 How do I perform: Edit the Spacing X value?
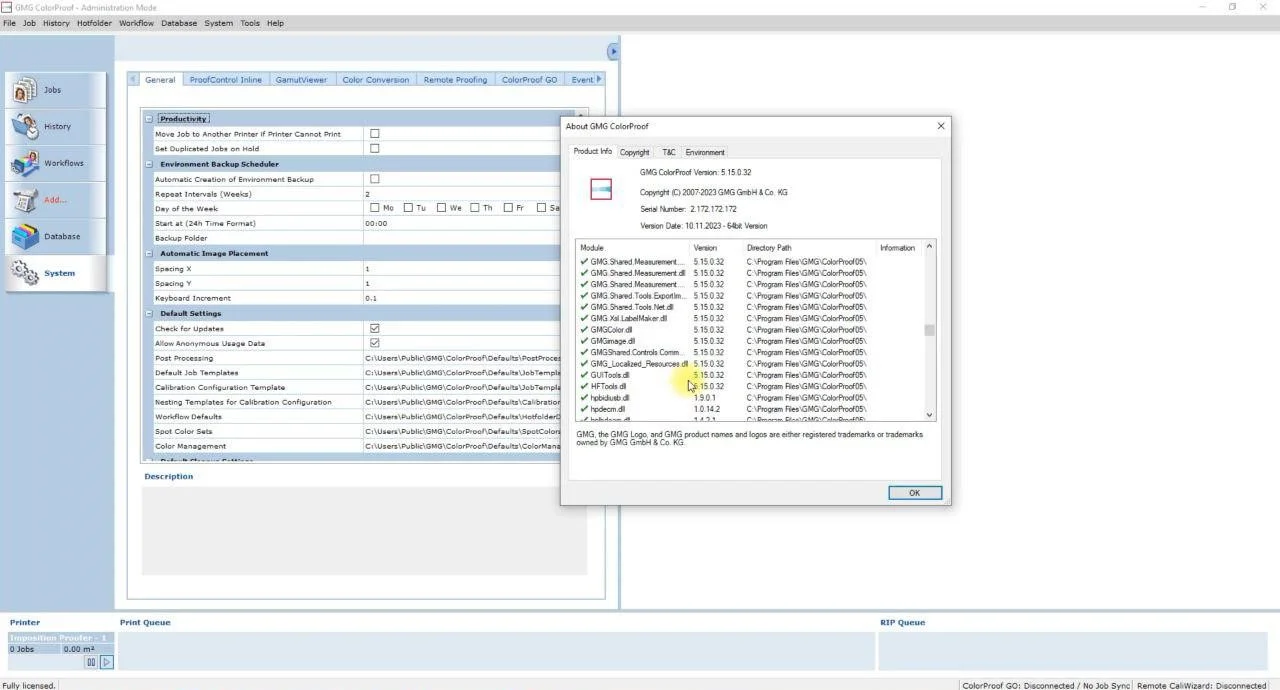(x=461, y=268)
